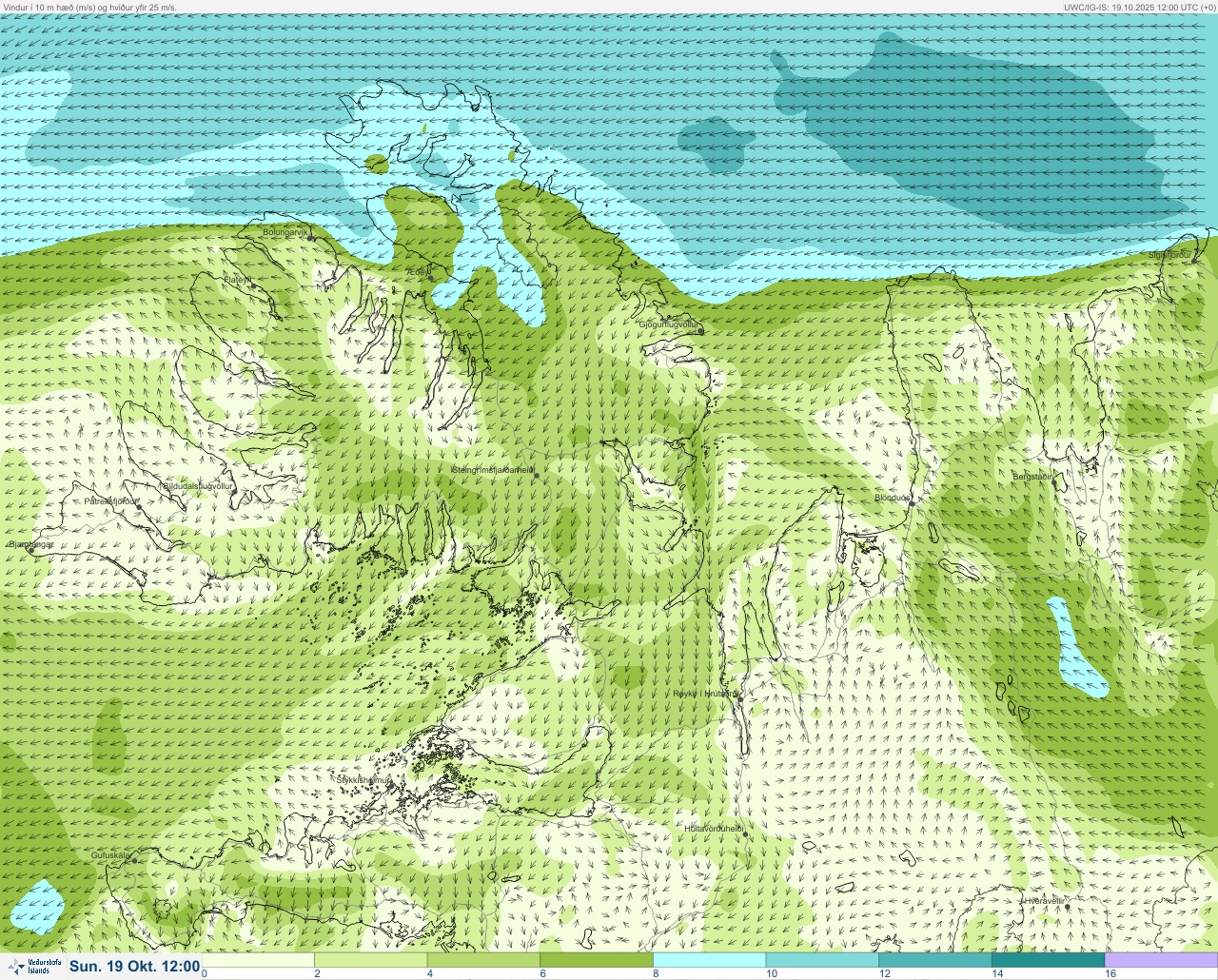The width and height of the screenshot is (1218, 980).
Task: Click the Gufuskálar station label
Action: [110, 855]
